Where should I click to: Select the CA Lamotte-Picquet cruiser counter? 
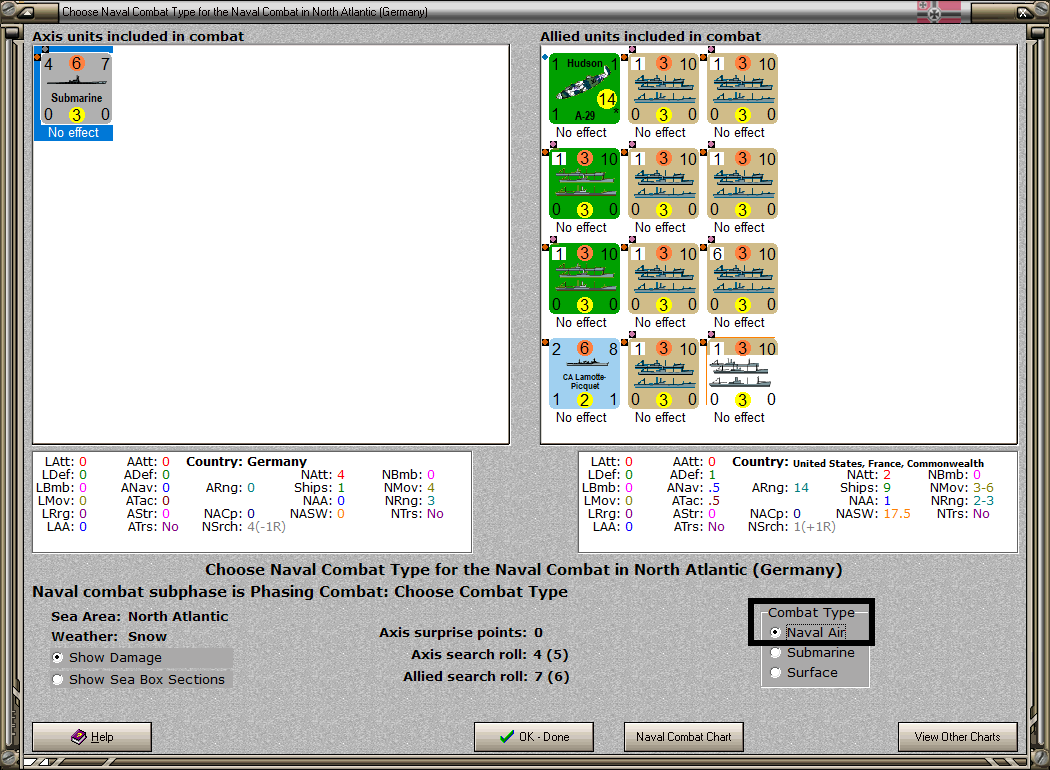tap(585, 374)
